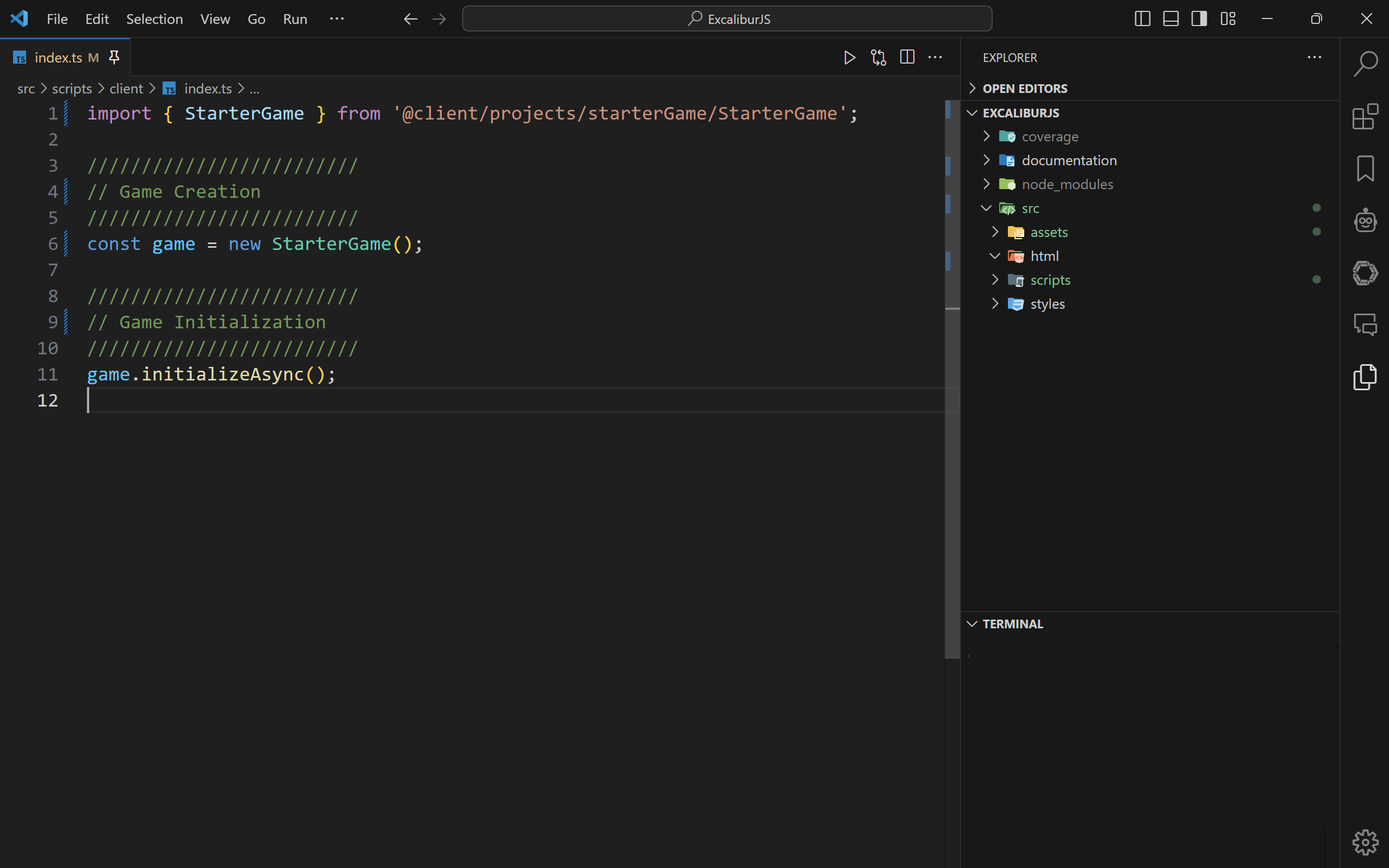Viewport: 1389px width, 868px height.
Task: Click on 'initializeAsync' method call
Action: click(x=222, y=374)
